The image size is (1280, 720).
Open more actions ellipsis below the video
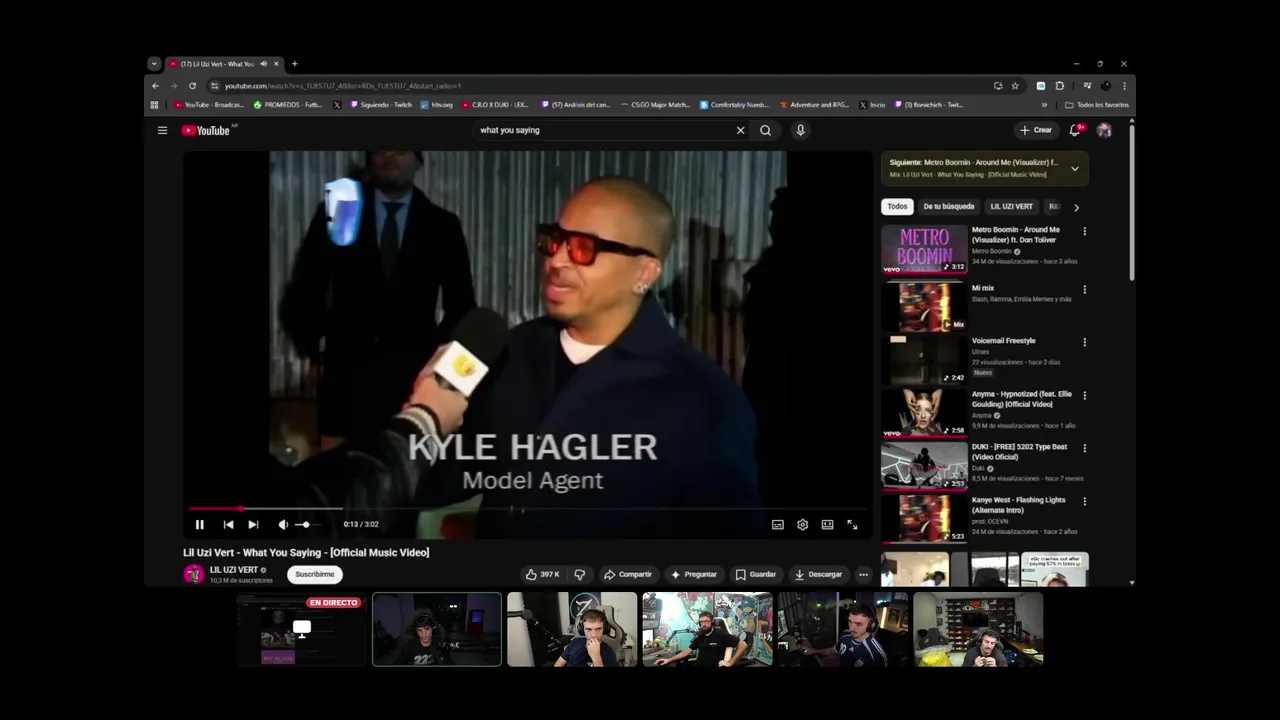[863, 574]
